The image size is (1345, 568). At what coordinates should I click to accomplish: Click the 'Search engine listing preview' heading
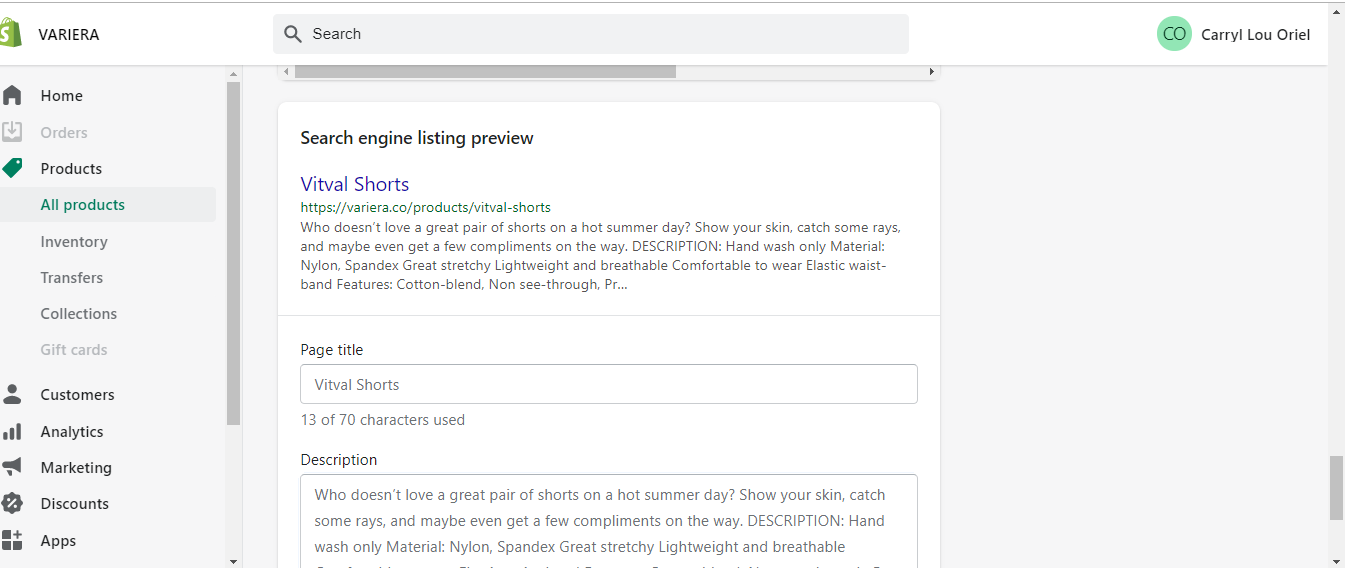417,138
